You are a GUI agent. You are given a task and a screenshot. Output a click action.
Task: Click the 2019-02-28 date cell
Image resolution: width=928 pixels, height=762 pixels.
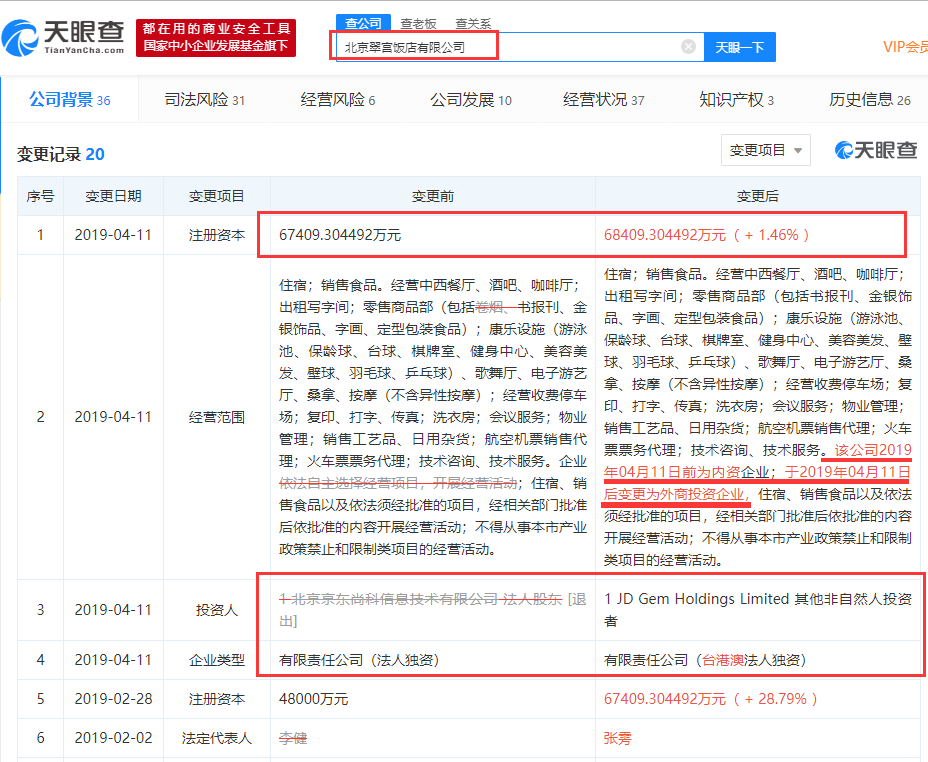[x=113, y=699]
